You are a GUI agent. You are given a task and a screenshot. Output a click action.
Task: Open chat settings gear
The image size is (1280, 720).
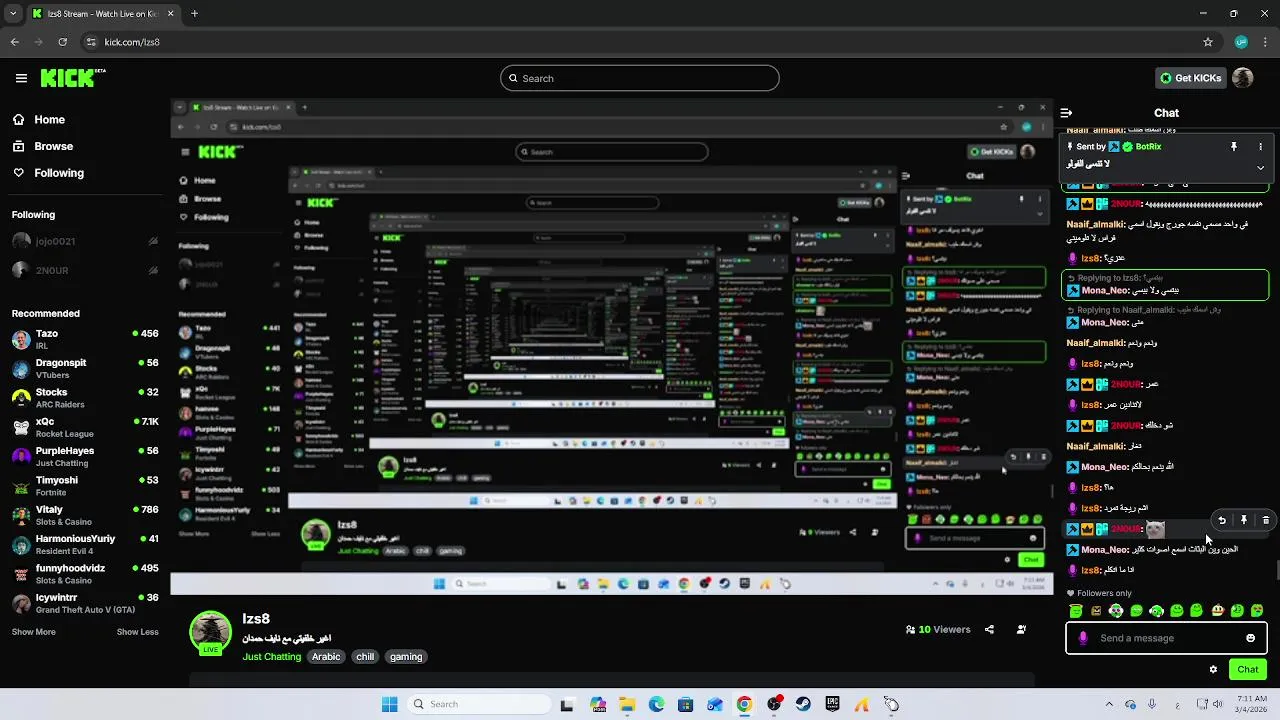pos(1214,670)
